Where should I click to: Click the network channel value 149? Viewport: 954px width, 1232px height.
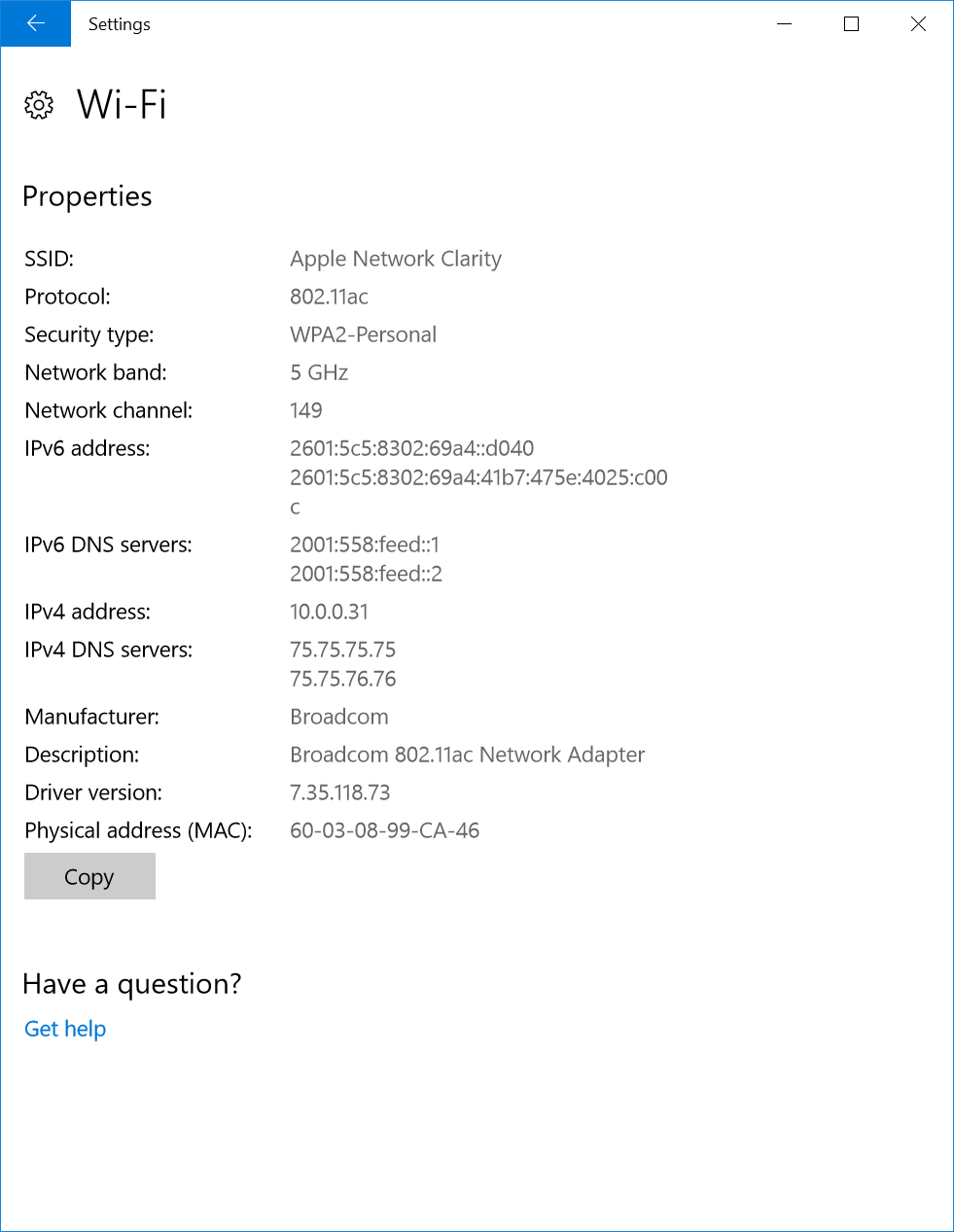306,410
